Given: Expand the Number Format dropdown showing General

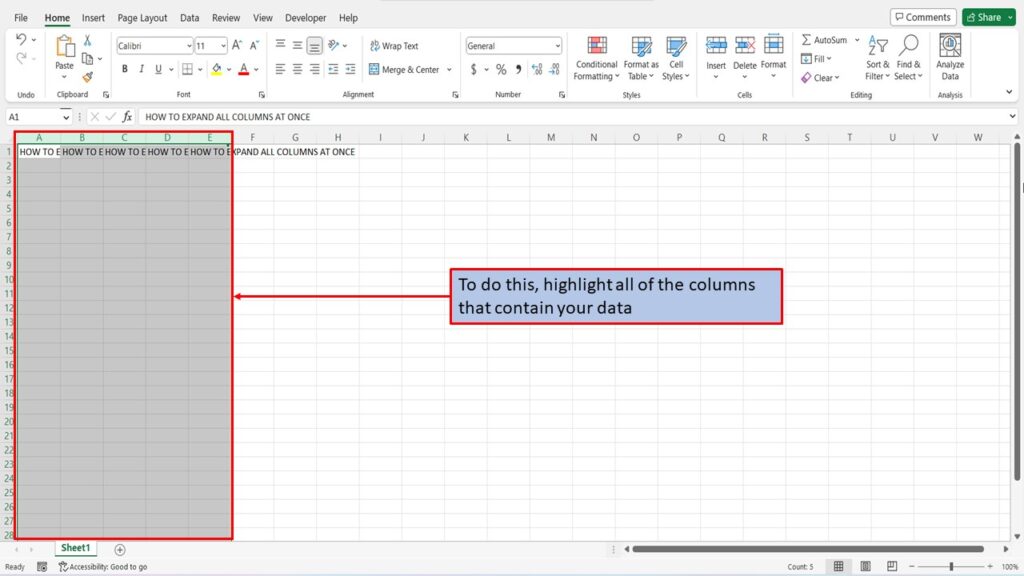Looking at the screenshot, I should coord(557,45).
